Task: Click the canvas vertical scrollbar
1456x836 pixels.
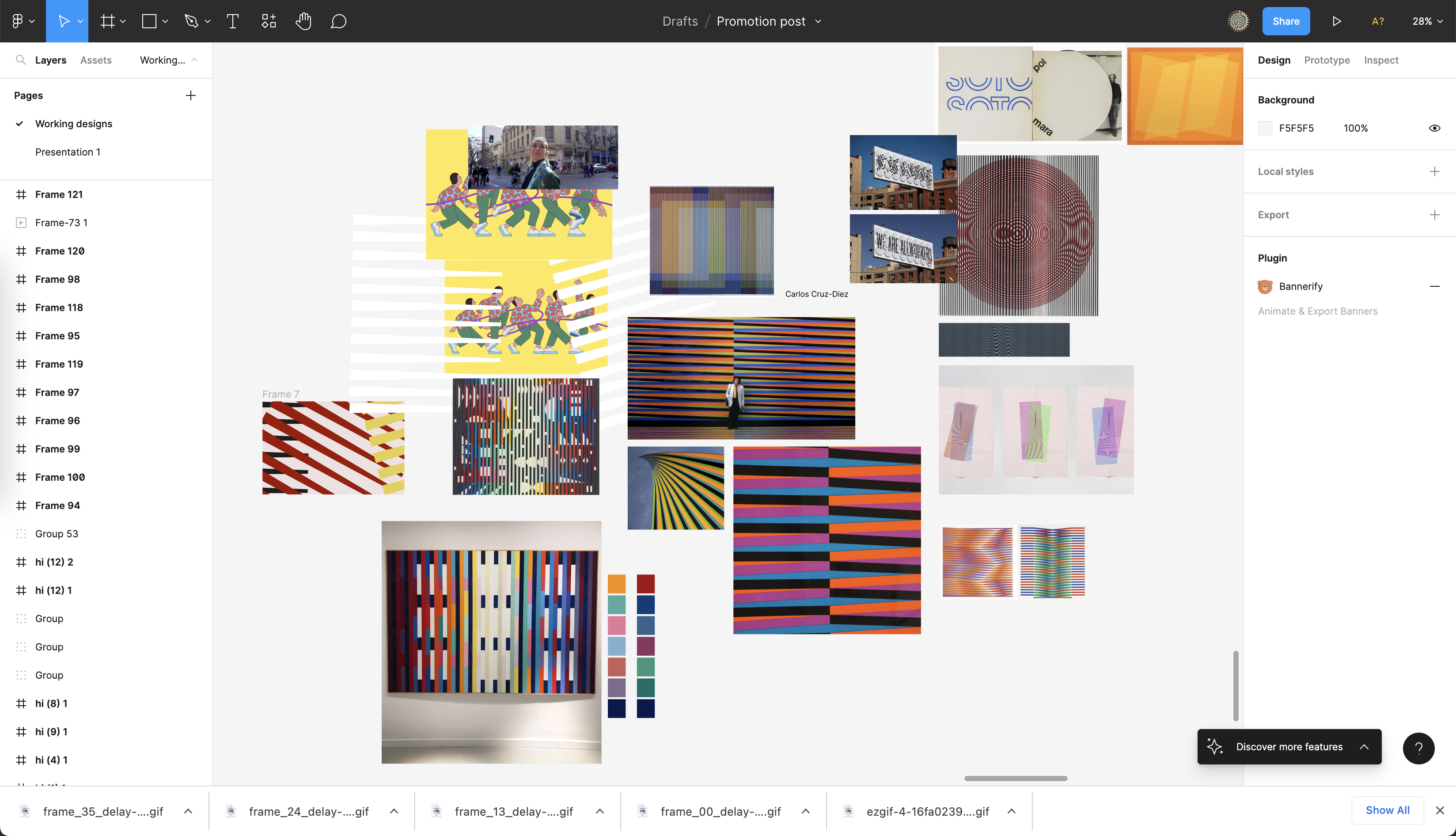Action: coord(1235,686)
